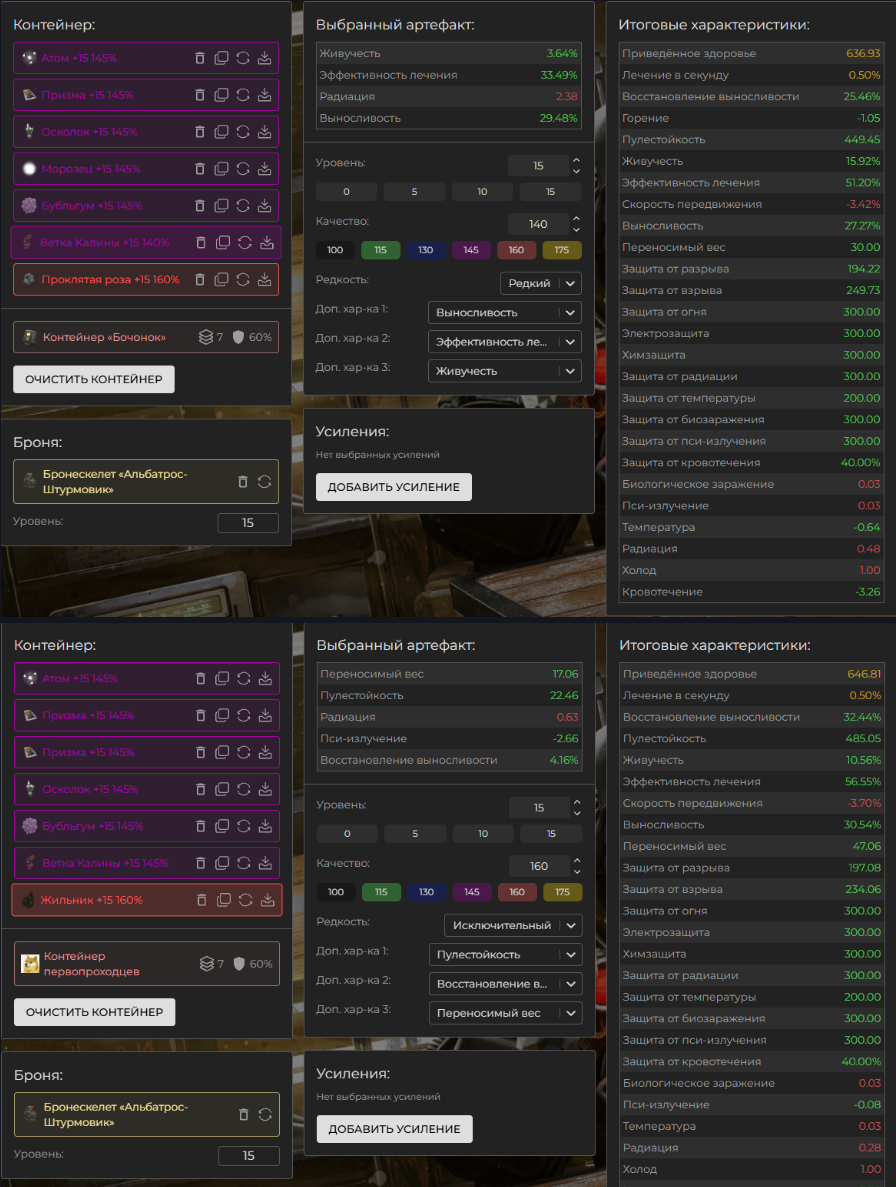Click download icon on Проклятая роза row

pos(264,279)
